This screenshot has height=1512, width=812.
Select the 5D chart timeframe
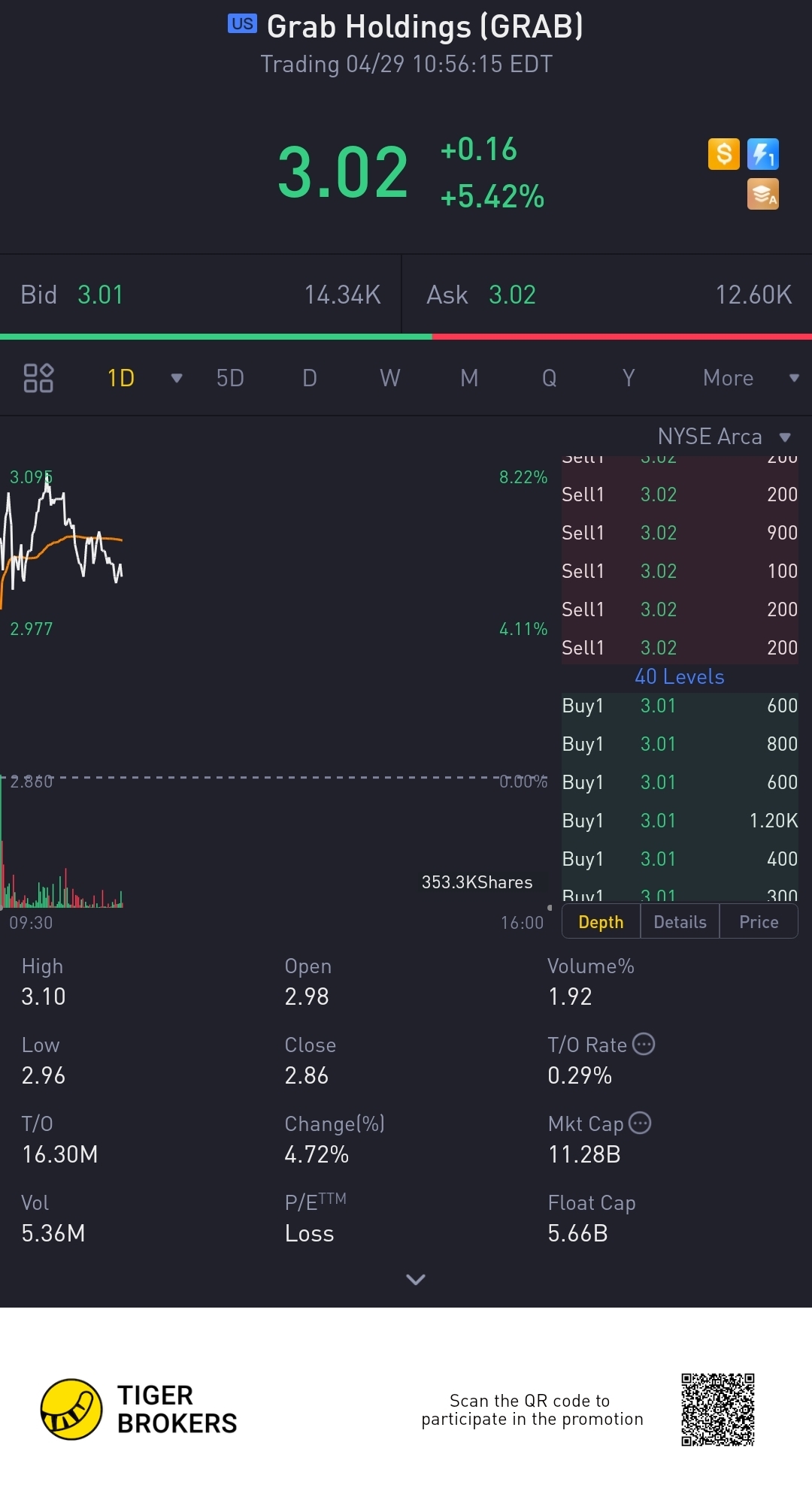tap(230, 378)
